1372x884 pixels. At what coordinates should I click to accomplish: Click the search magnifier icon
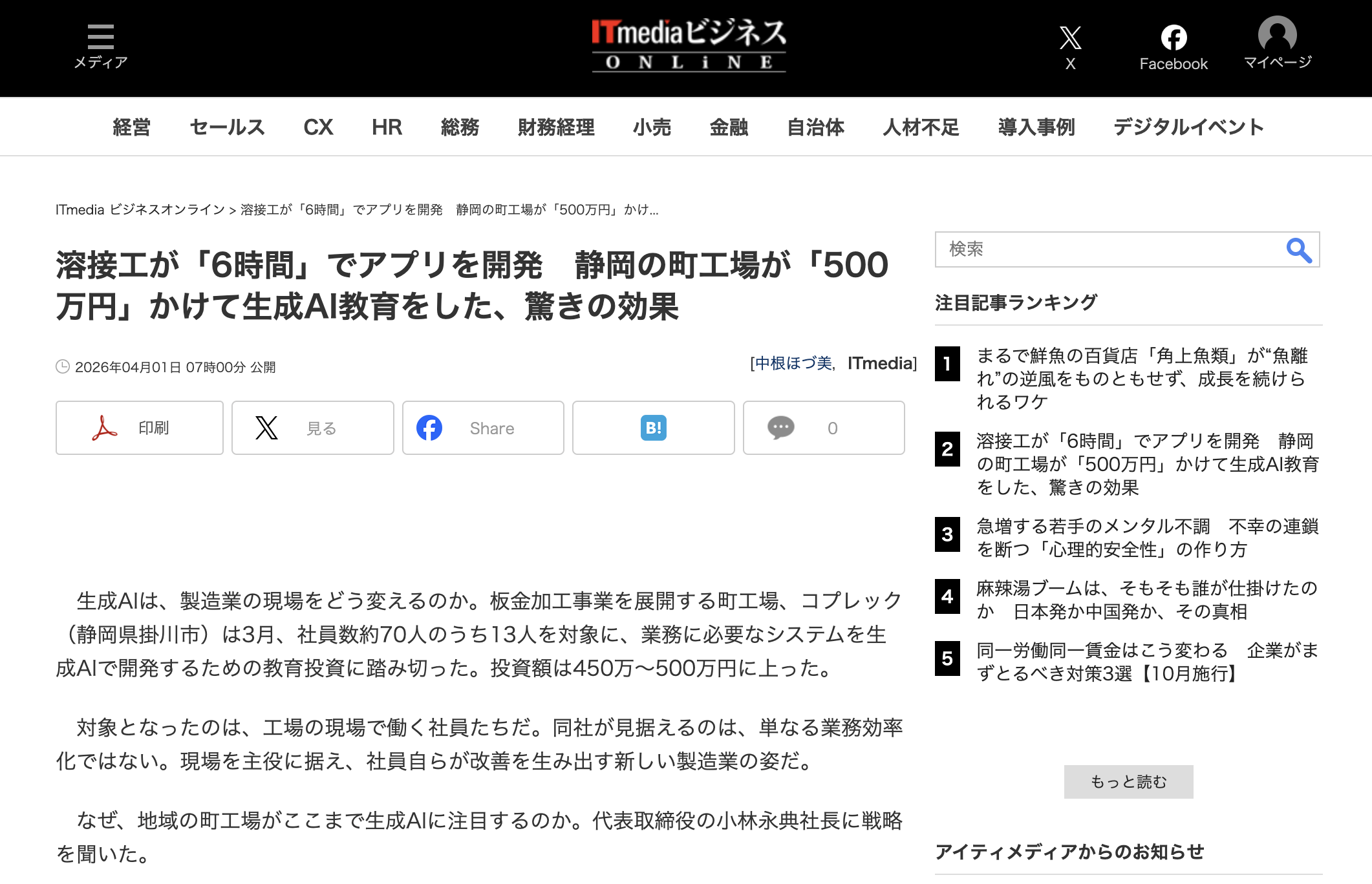1298,250
